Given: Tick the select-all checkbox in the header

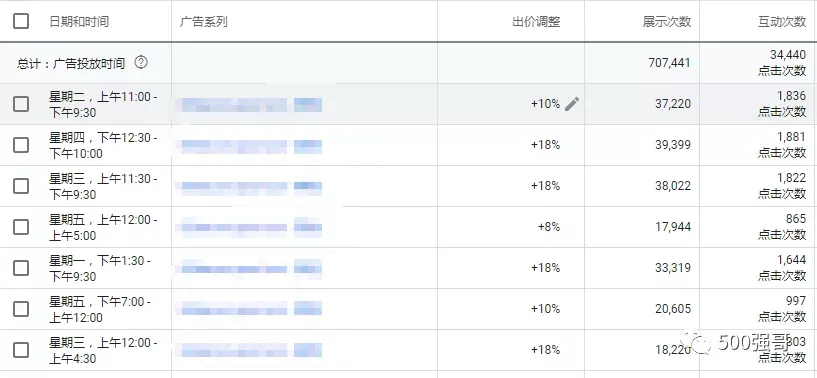Looking at the screenshot, I should point(21,21).
